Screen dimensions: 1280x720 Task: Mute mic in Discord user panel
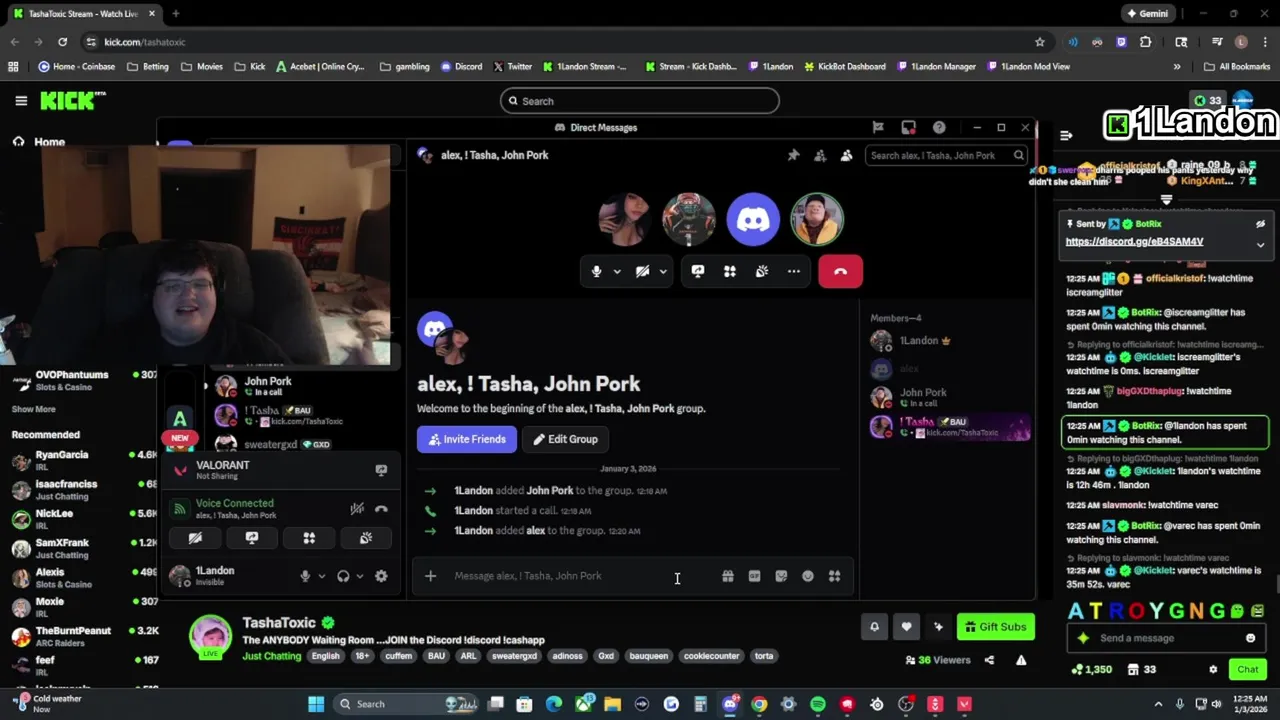tap(305, 576)
